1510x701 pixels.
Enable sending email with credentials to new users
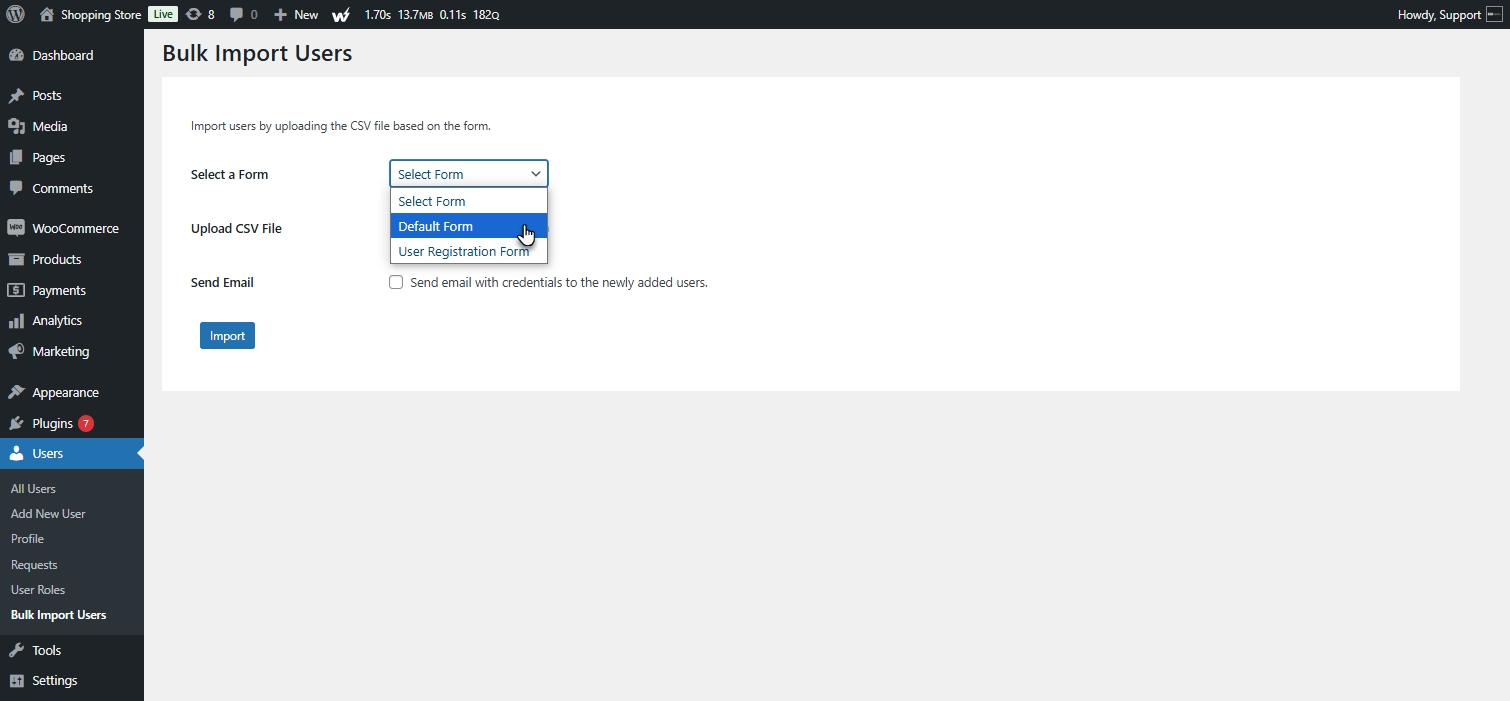click(x=396, y=282)
